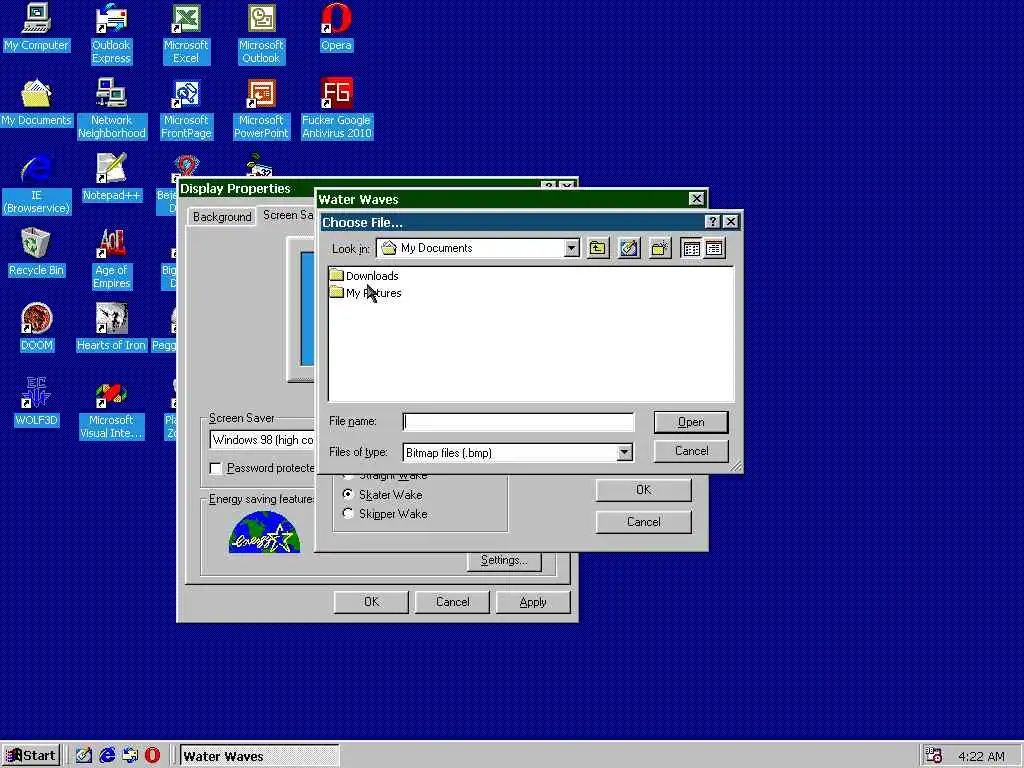The image size is (1024, 768).
Task: Select the My Pictures folder
Action: tap(366, 293)
